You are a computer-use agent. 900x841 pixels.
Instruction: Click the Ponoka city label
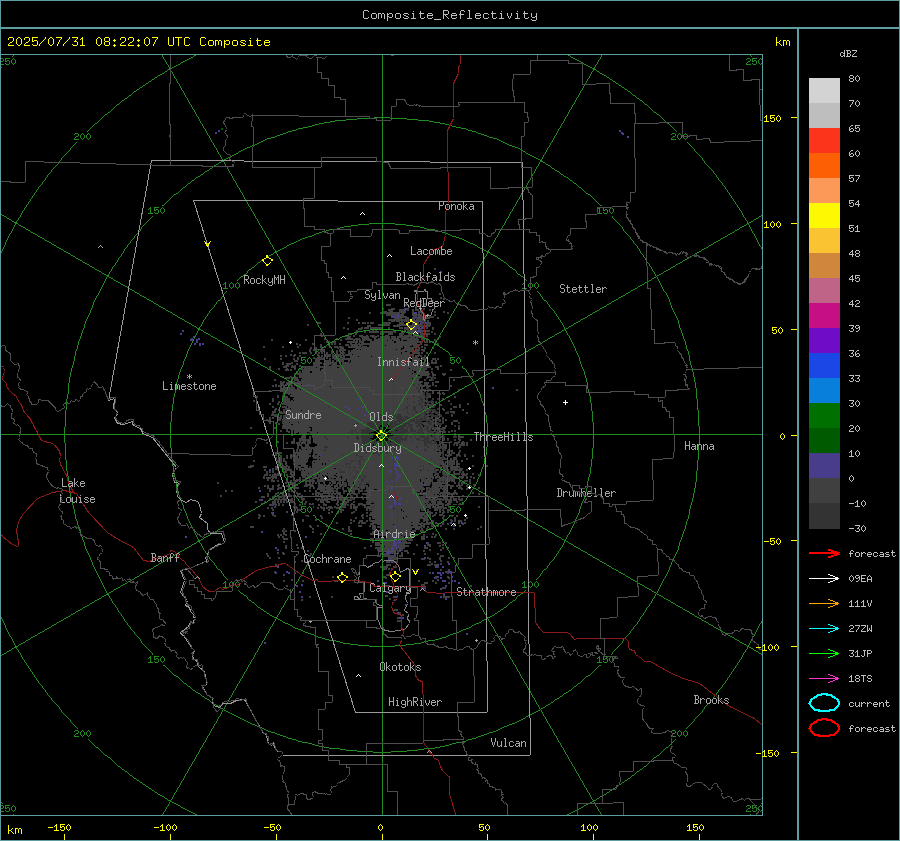click(456, 206)
